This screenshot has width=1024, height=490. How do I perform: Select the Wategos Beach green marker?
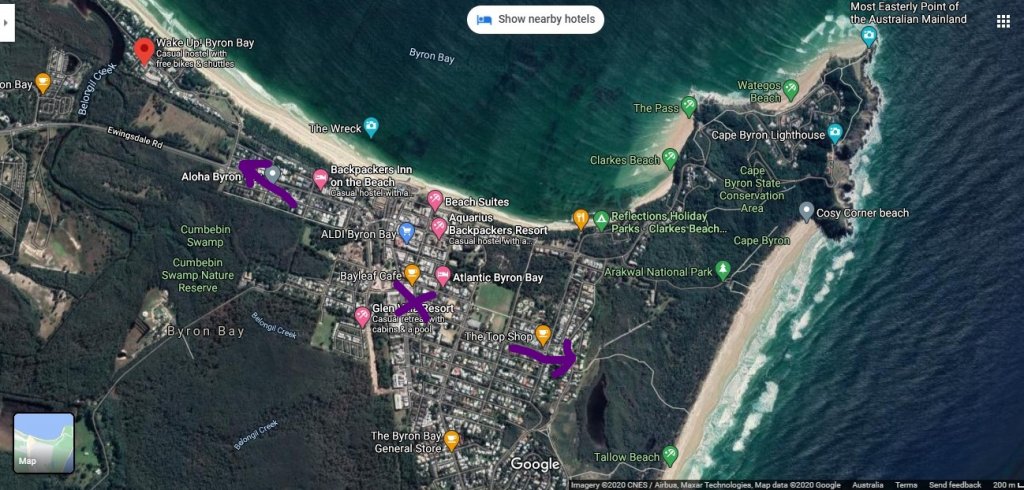tap(791, 89)
